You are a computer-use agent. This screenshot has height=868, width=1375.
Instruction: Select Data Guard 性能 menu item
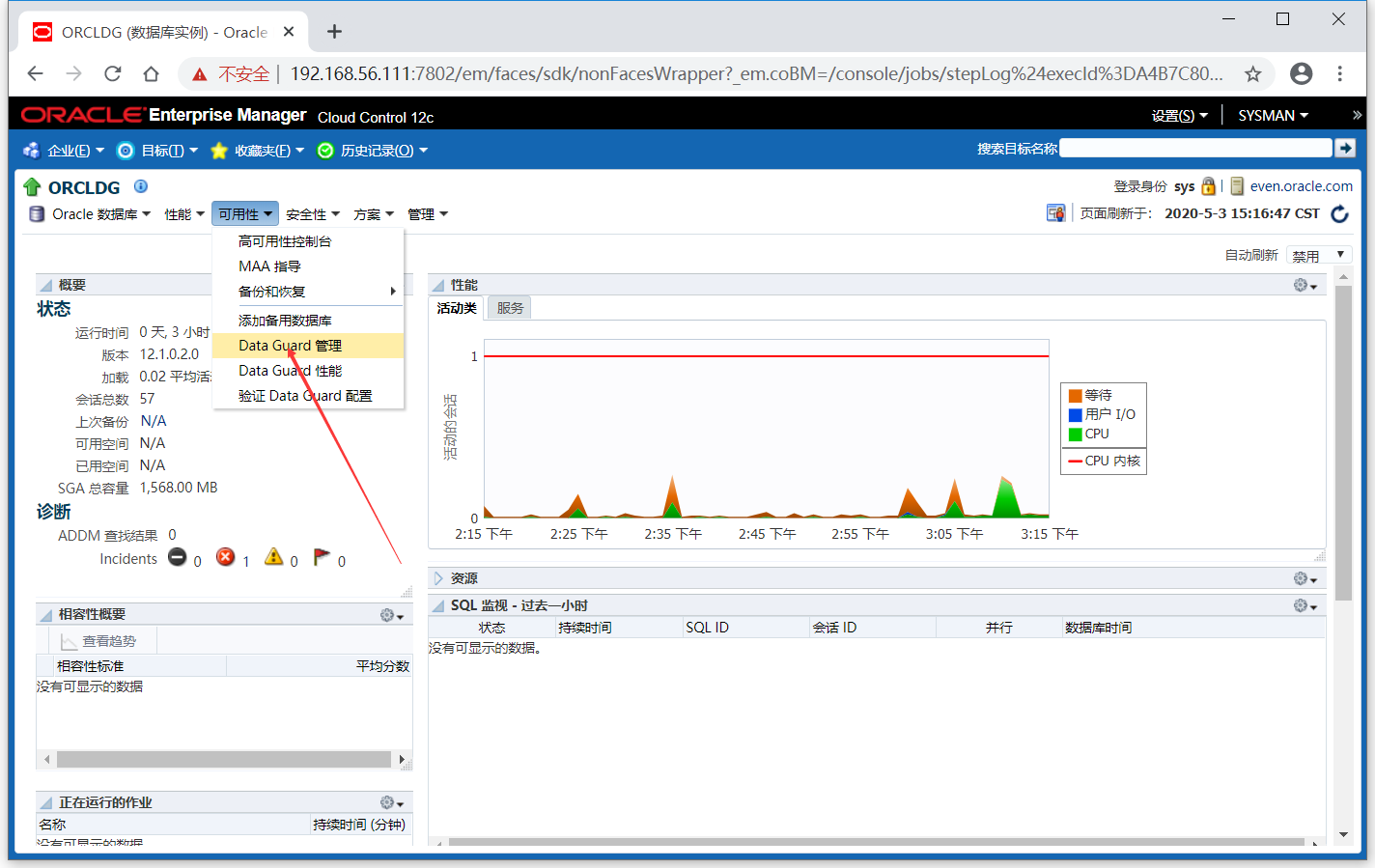point(308,371)
